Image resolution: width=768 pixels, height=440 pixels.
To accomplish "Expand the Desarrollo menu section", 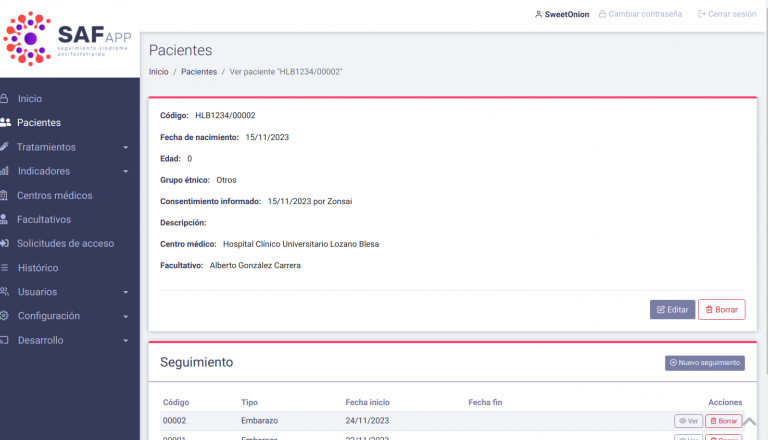I will coord(125,341).
